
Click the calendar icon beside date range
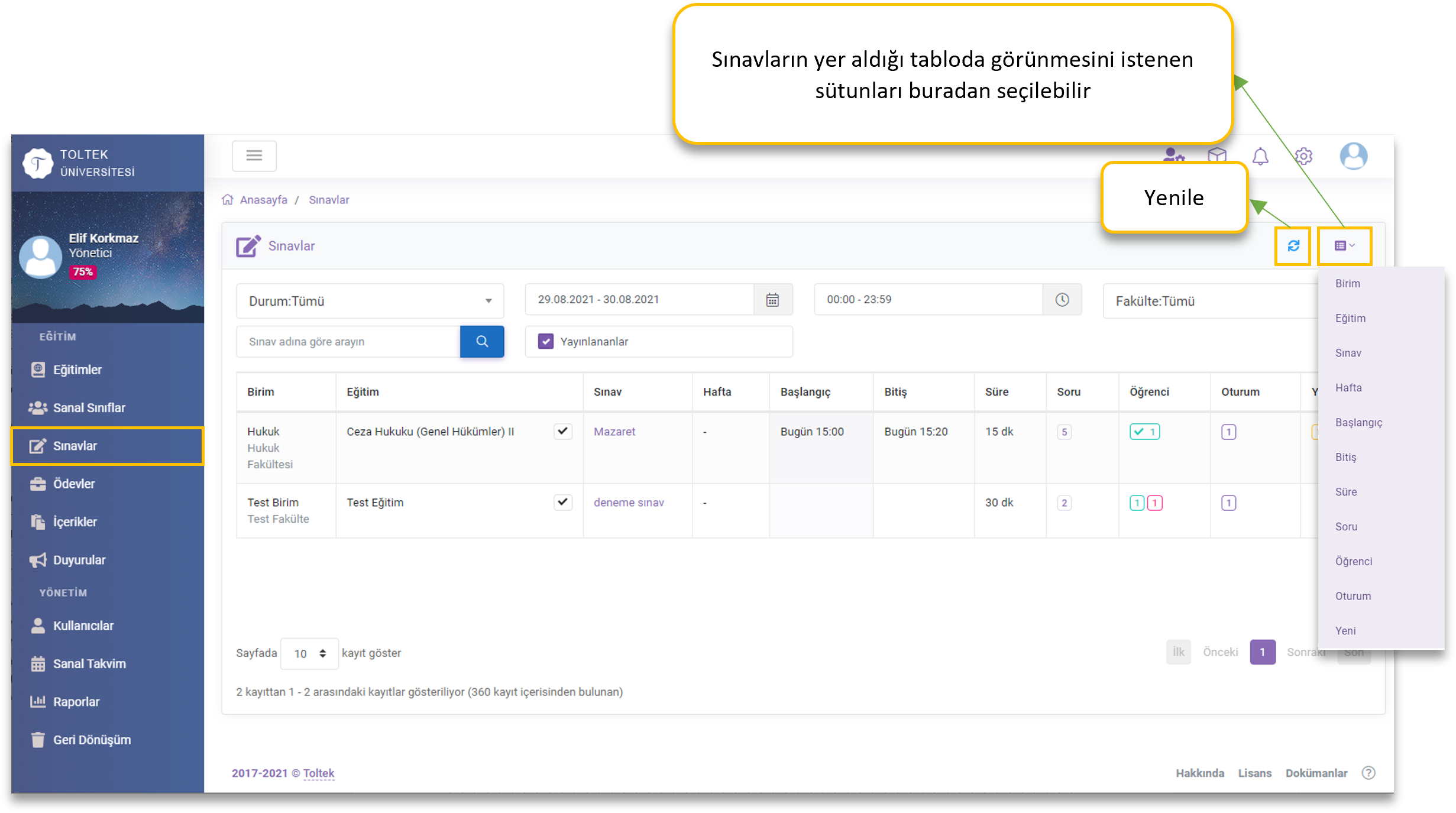click(x=772, y=300)
